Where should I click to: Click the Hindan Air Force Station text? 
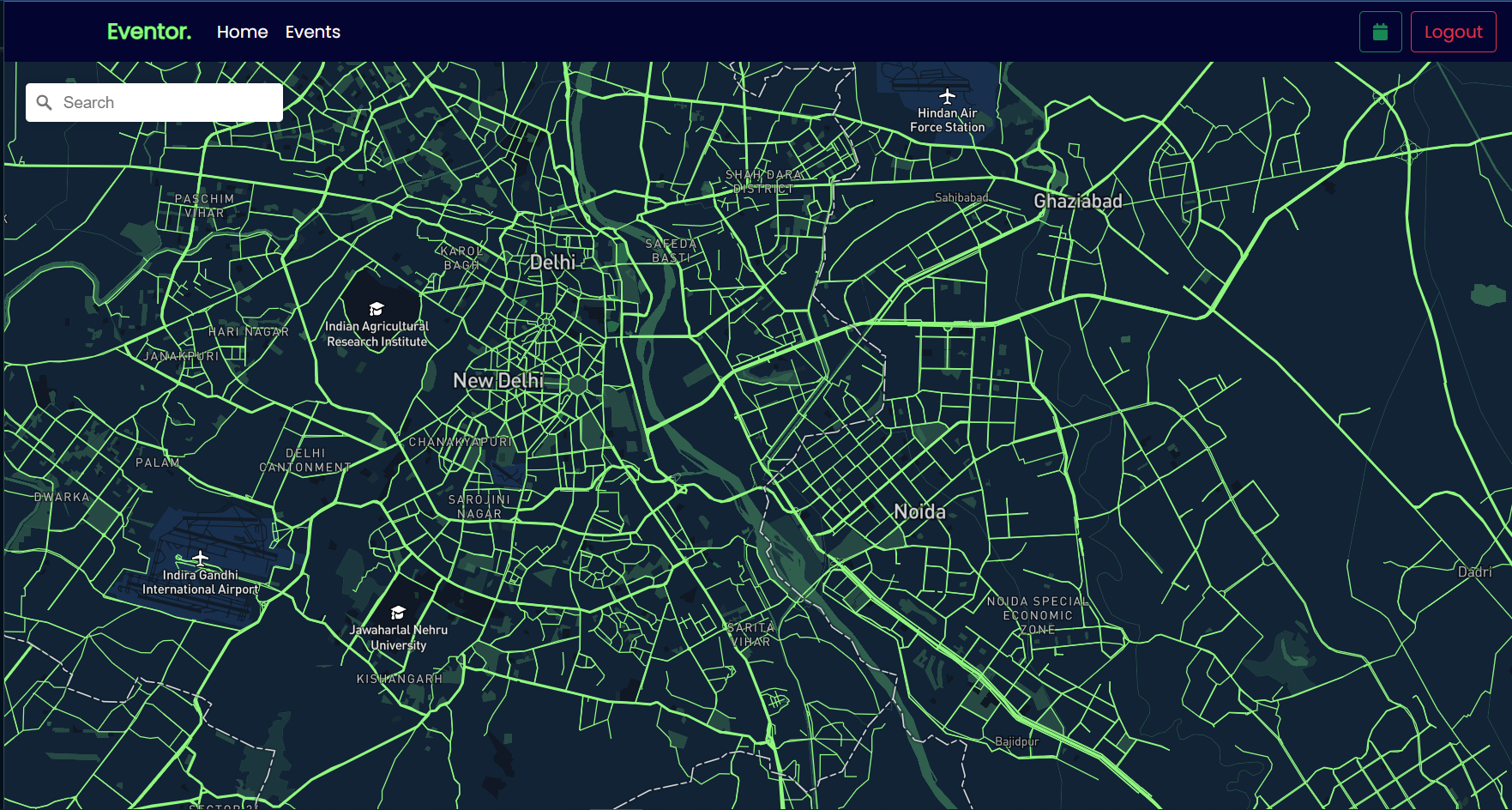(x=948, y=120)
